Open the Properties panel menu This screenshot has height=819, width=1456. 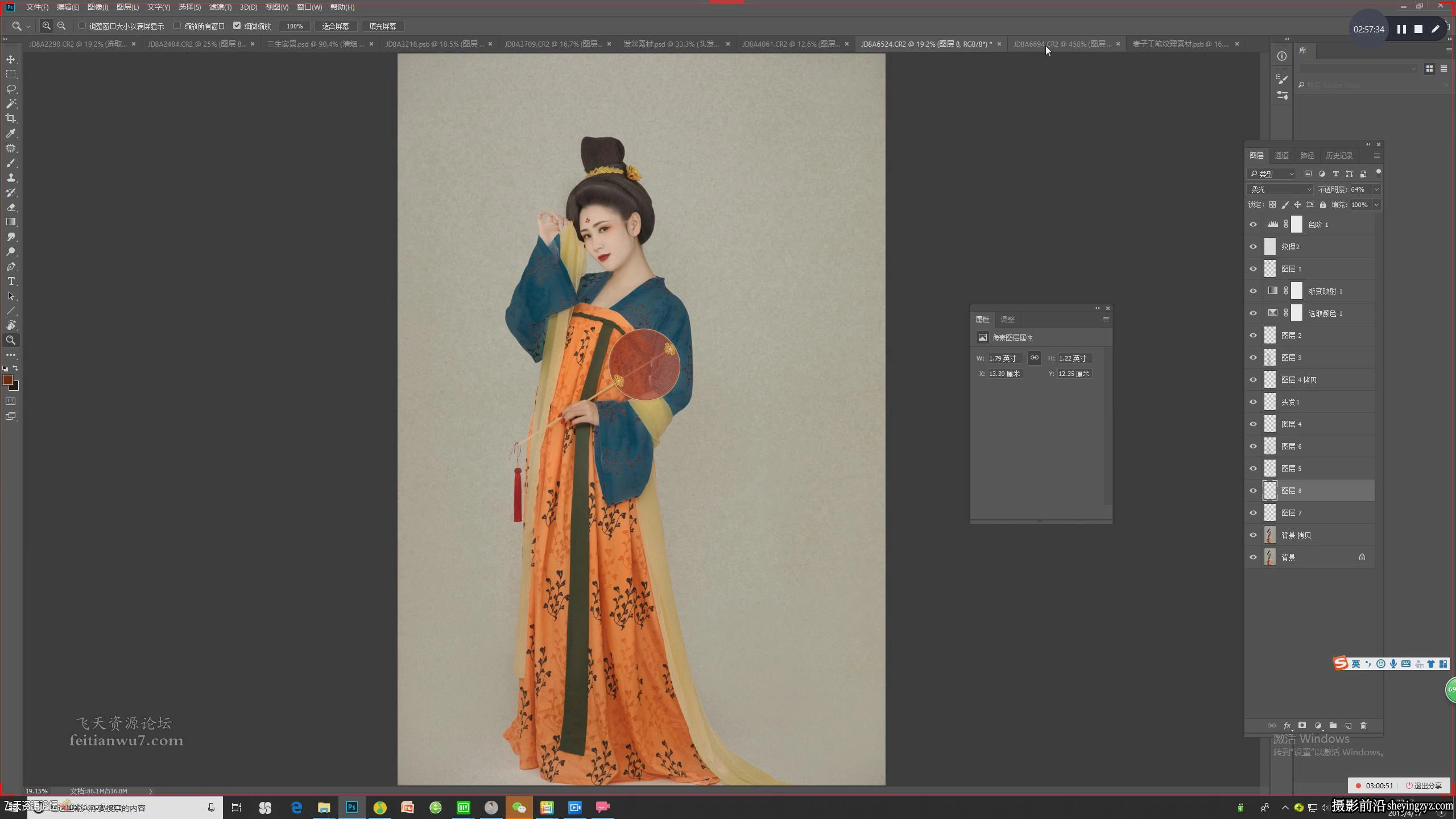click(1106, 320)
